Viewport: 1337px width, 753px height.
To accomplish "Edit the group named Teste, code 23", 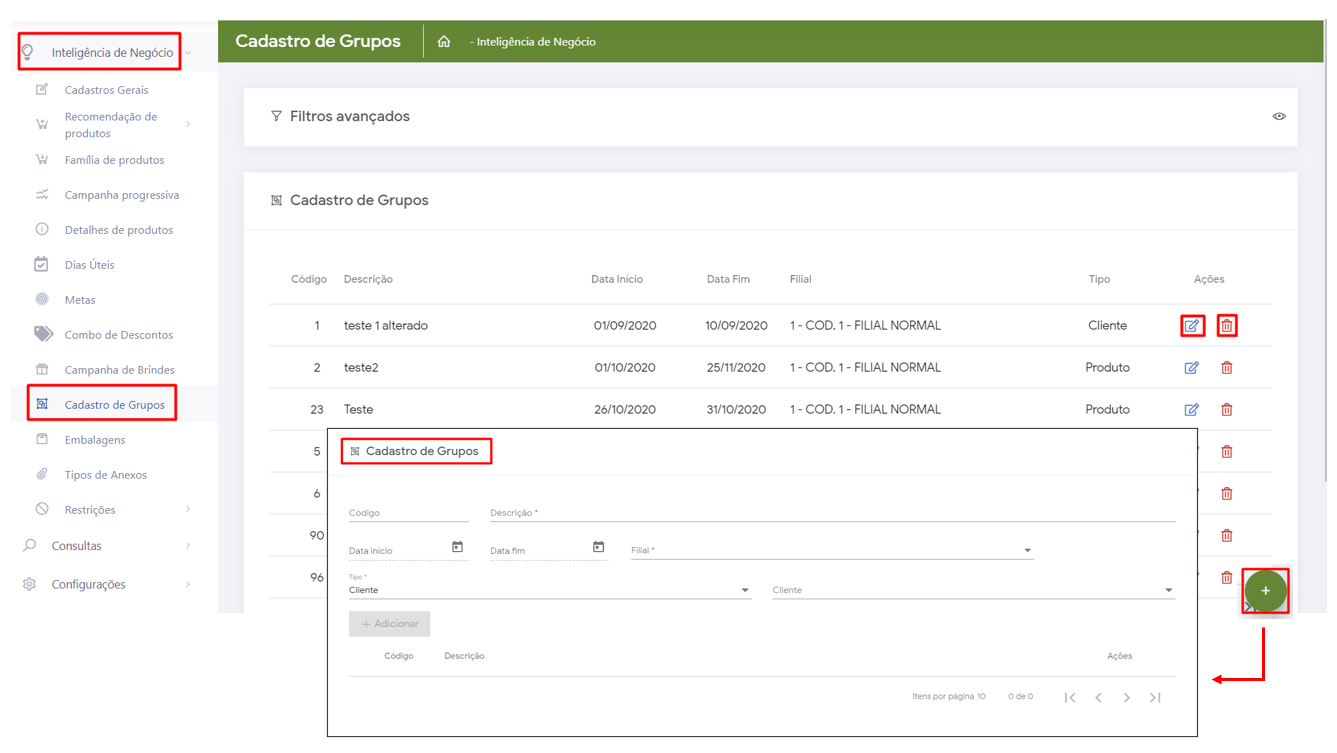I will click(x=1191, y=410).
